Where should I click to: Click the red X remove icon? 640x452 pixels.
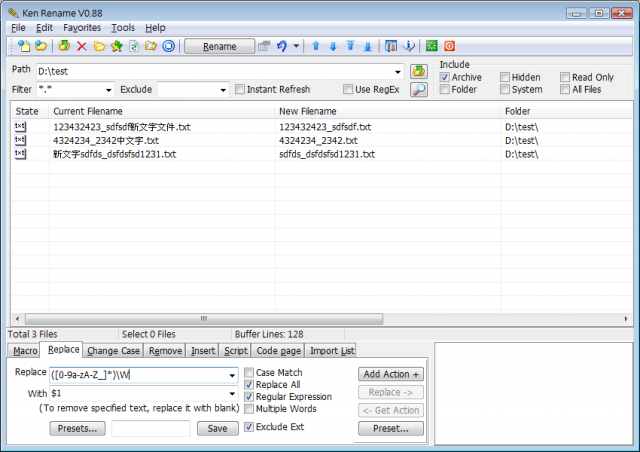[x=82, y=46]
